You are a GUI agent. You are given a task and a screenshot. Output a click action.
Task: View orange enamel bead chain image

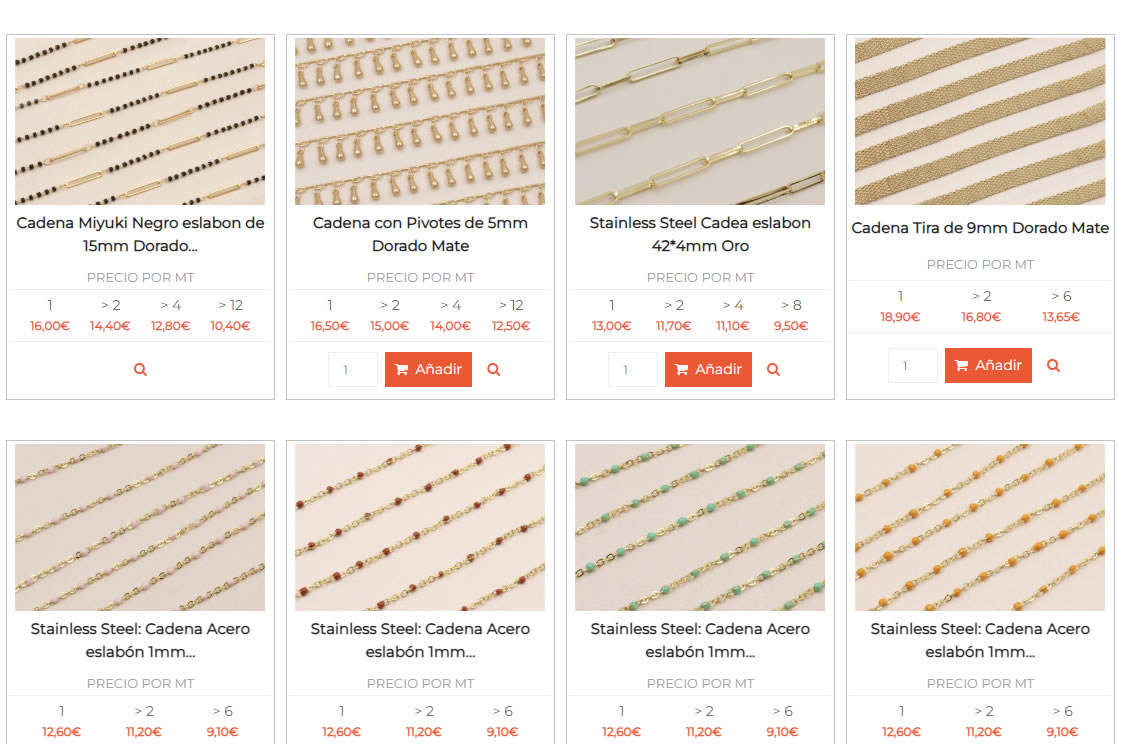coord(980,528)
